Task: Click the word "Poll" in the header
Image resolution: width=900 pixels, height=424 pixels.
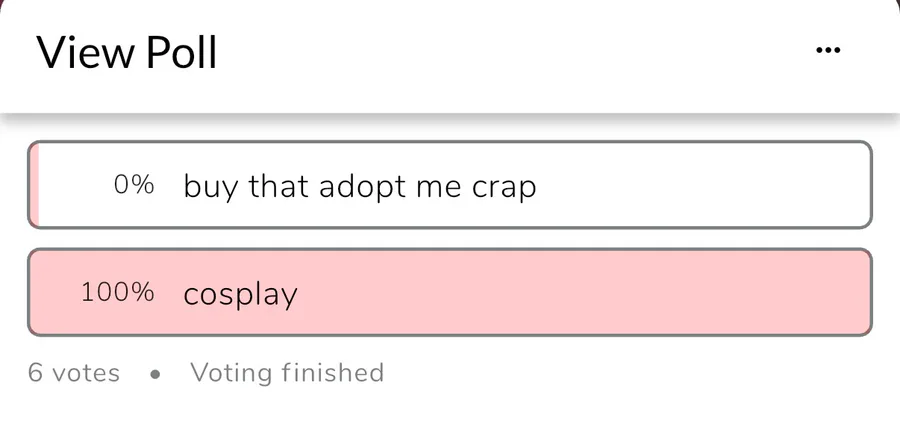Action: (x=181, y=52)
